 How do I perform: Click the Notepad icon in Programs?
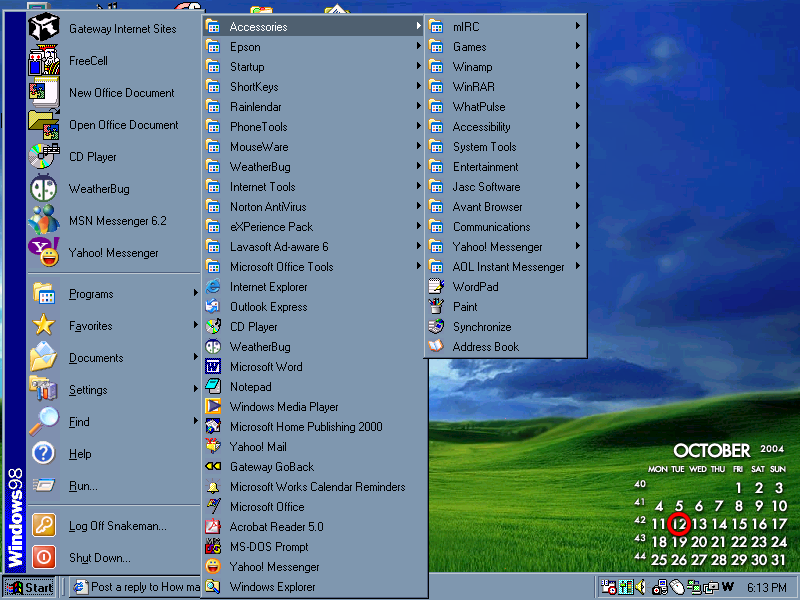(x=213, y=386)
